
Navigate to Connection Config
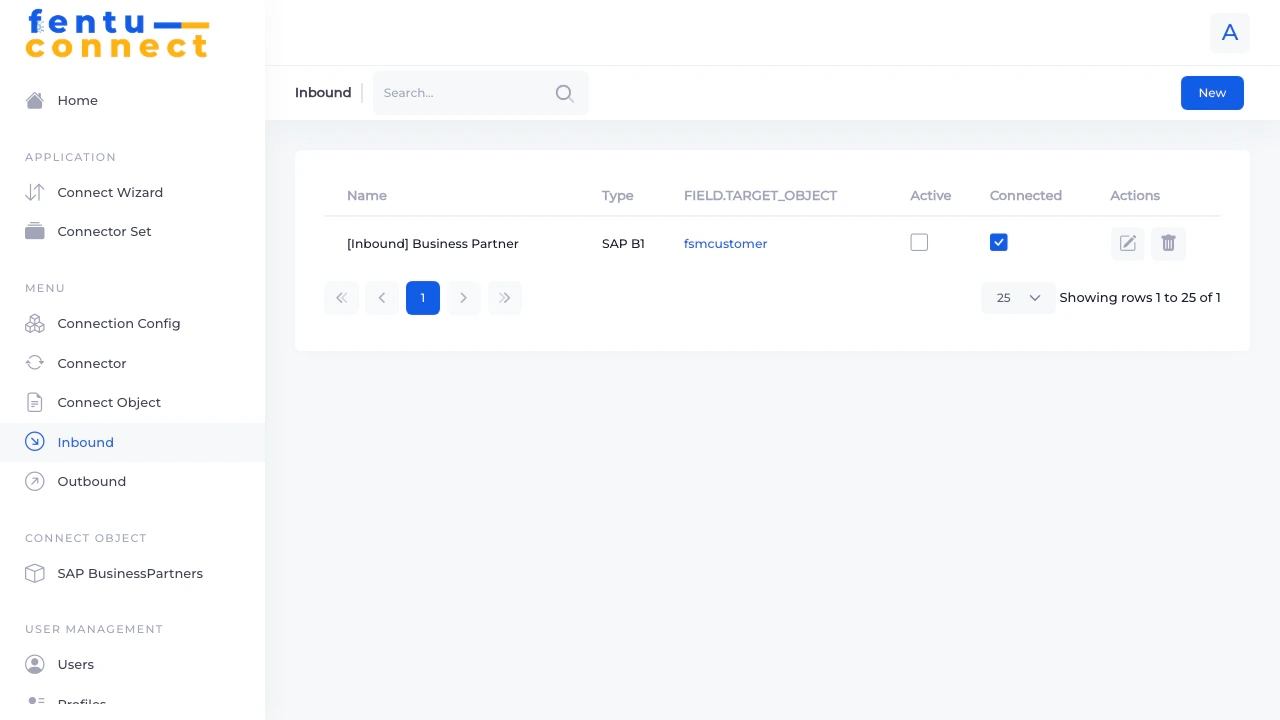(132, 323)
